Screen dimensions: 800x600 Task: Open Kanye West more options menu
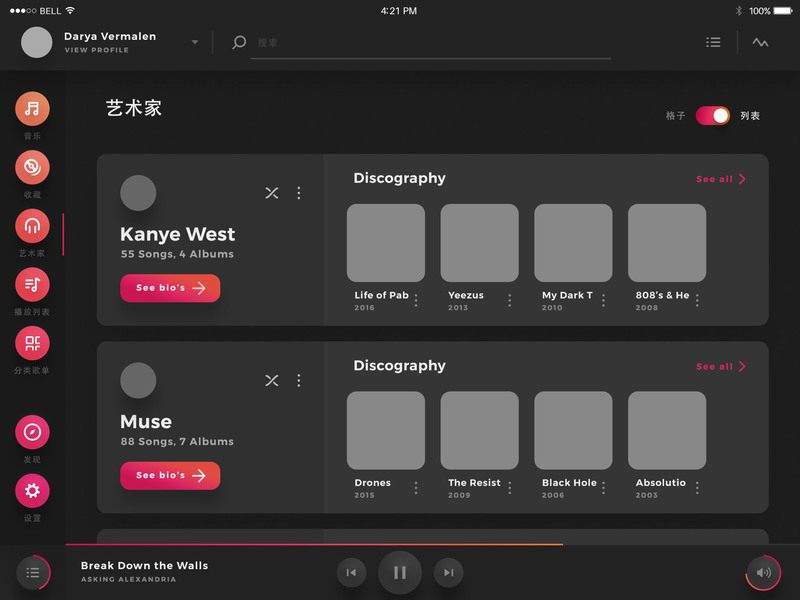(x=299, y=193)
